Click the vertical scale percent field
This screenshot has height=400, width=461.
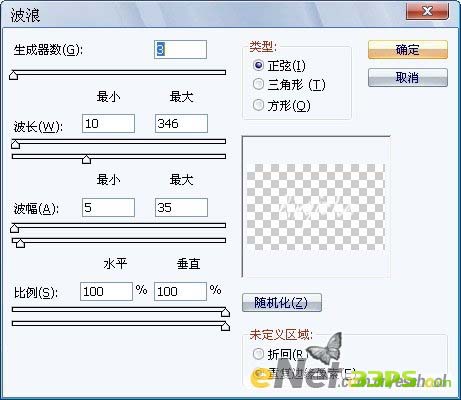(x=180, y=291)
